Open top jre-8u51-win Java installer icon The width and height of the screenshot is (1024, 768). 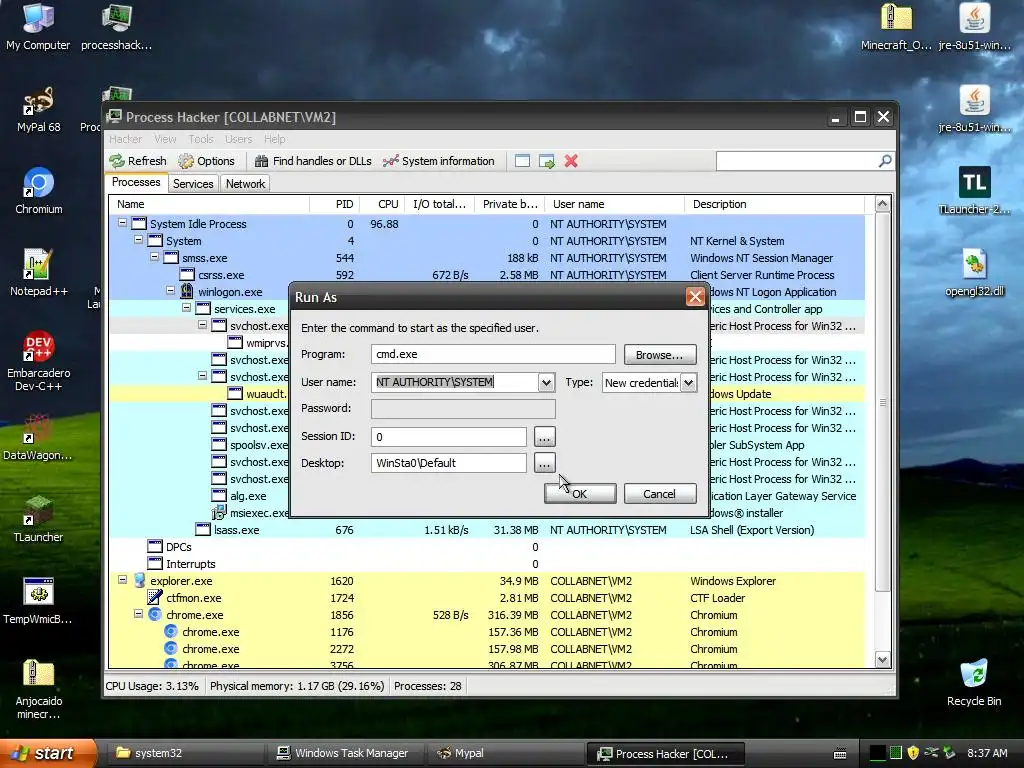974,27
